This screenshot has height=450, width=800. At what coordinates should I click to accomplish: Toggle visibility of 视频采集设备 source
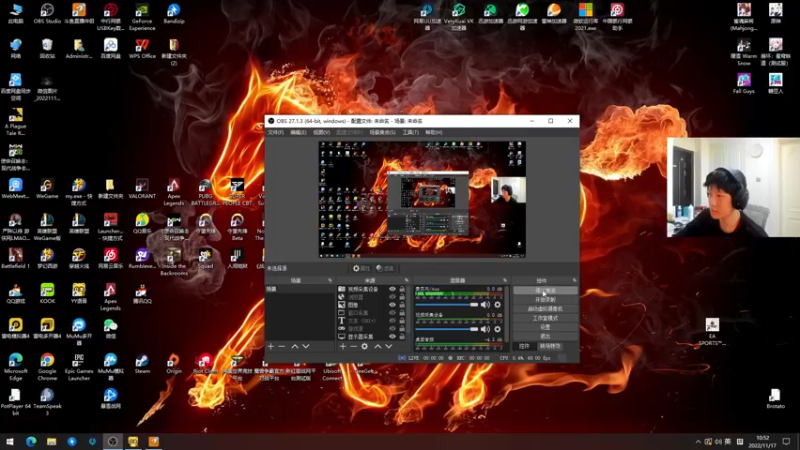(392, 289)
